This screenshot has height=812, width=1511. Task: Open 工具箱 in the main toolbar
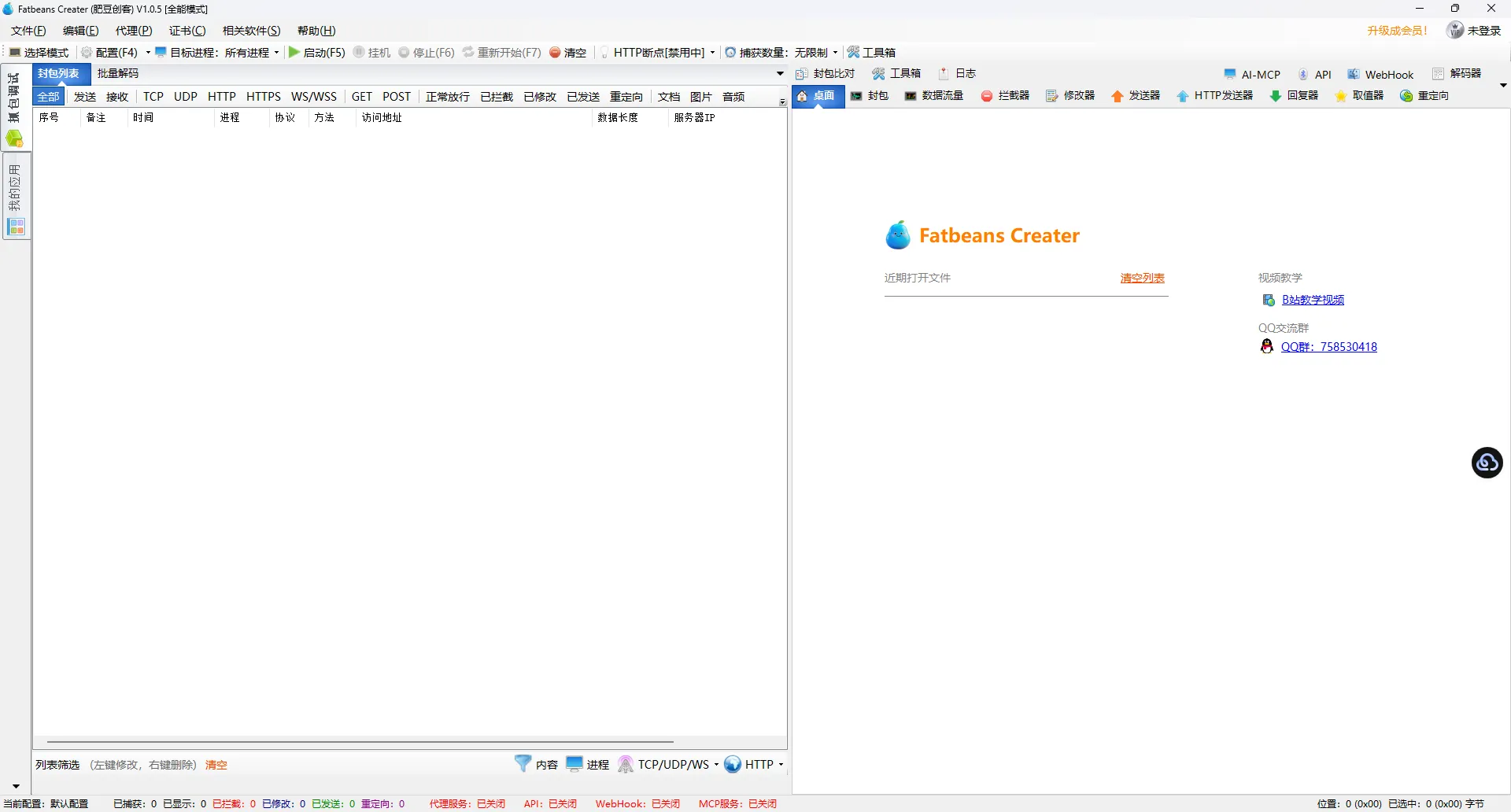(871, 53)
